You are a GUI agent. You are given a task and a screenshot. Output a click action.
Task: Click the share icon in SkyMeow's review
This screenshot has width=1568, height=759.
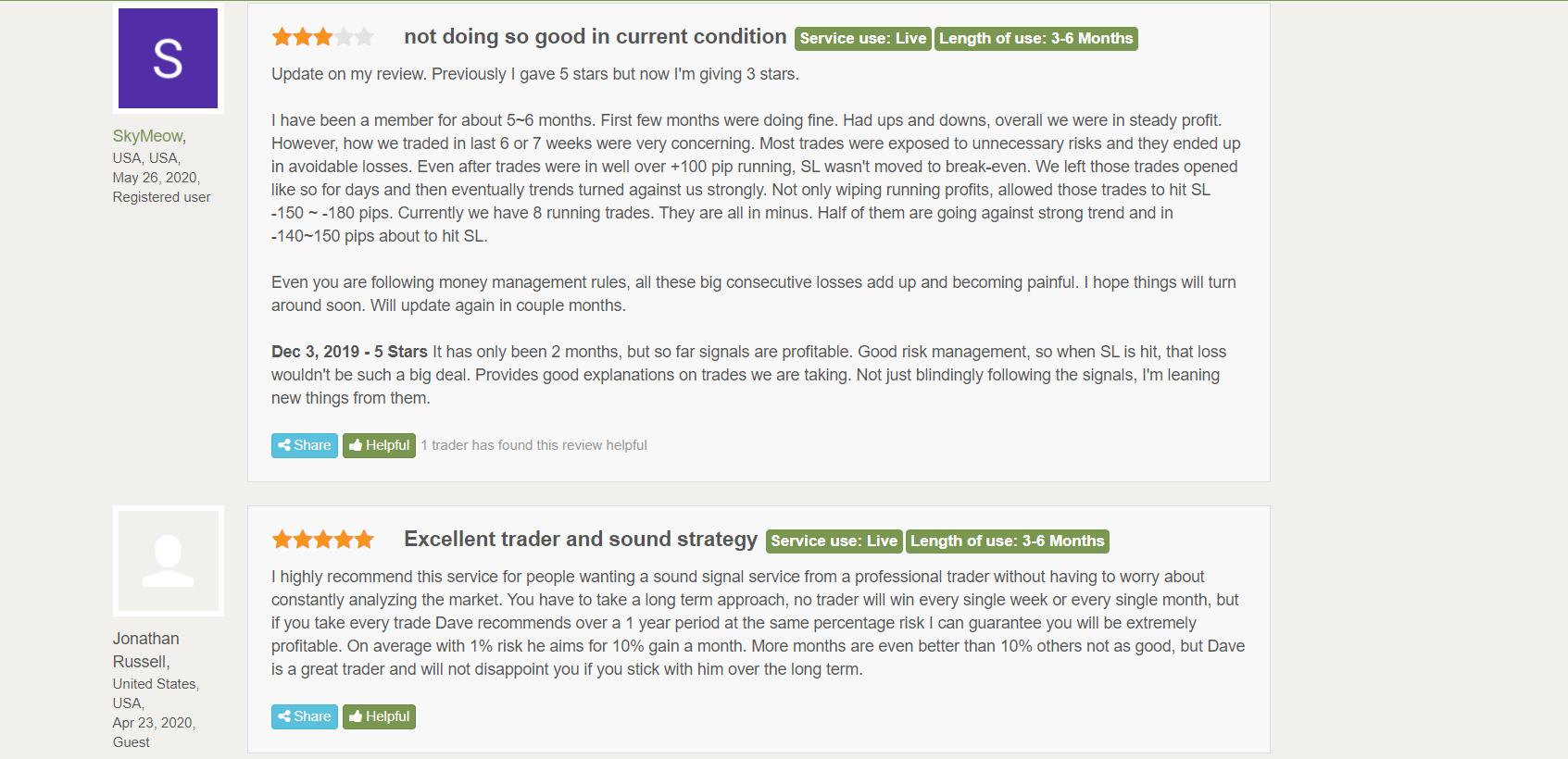[x=284, y=445]
